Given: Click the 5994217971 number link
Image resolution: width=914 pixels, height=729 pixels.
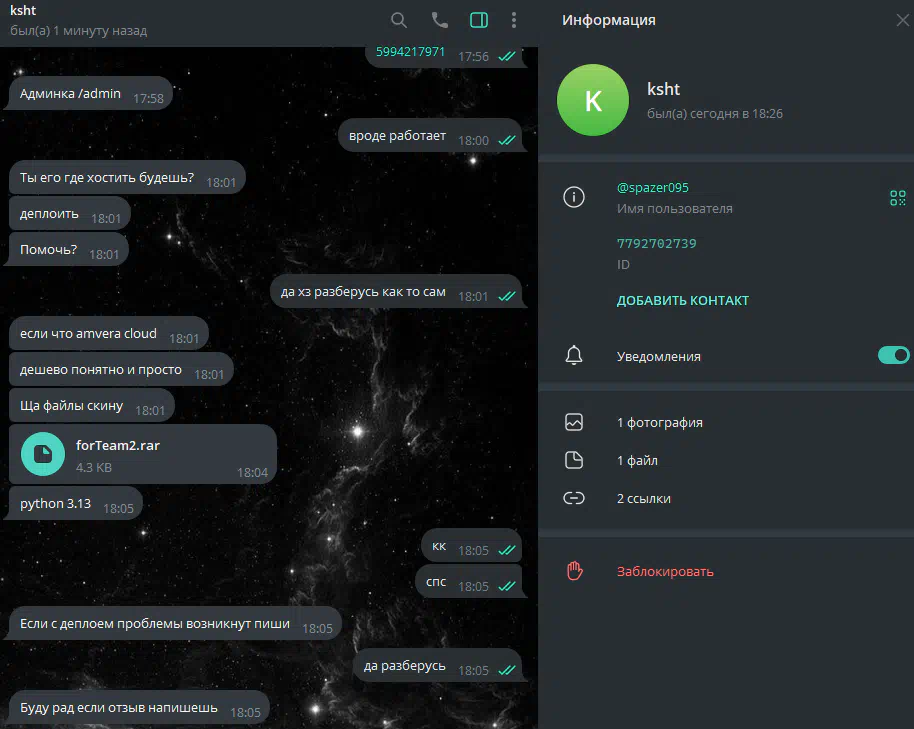Looking at the screenshot, I should [x=410, y=52].
